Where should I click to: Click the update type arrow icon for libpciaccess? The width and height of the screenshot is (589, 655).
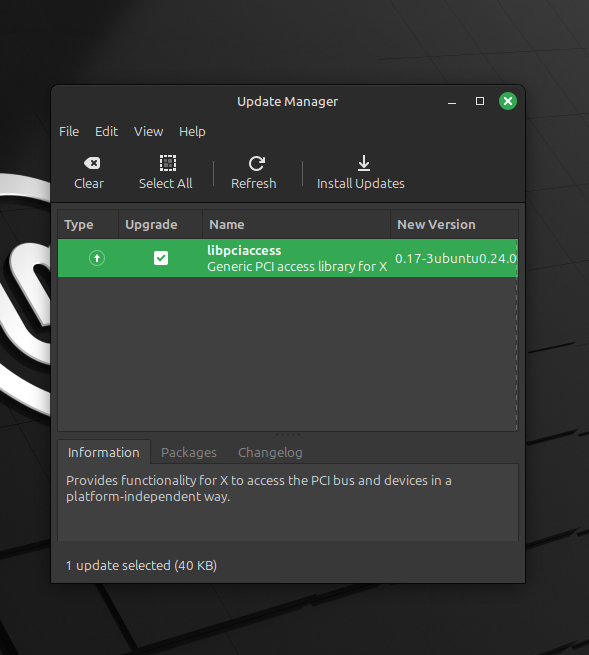[x=97, y=258]
